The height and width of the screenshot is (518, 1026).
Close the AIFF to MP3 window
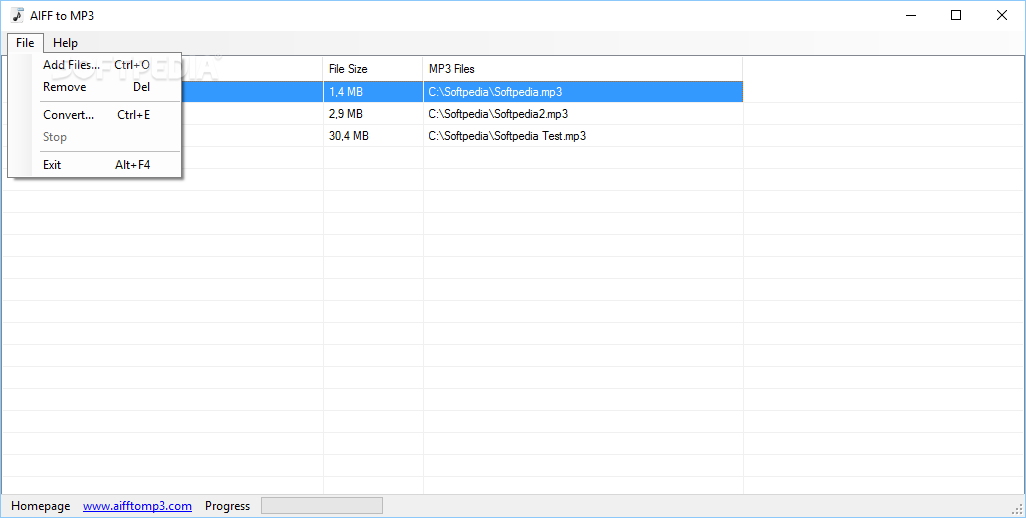[1002, 15]
